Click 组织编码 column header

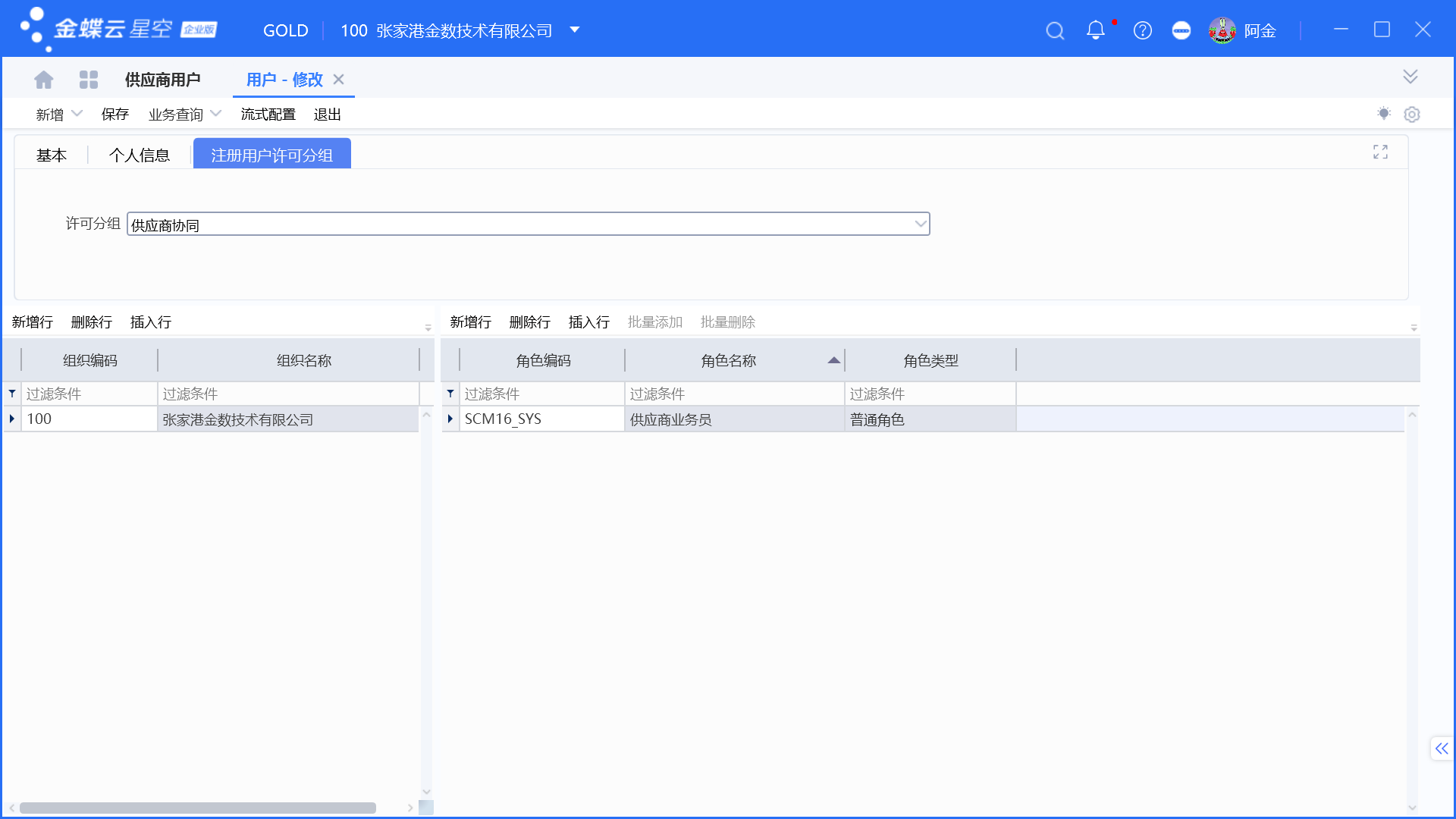[89, 360]
